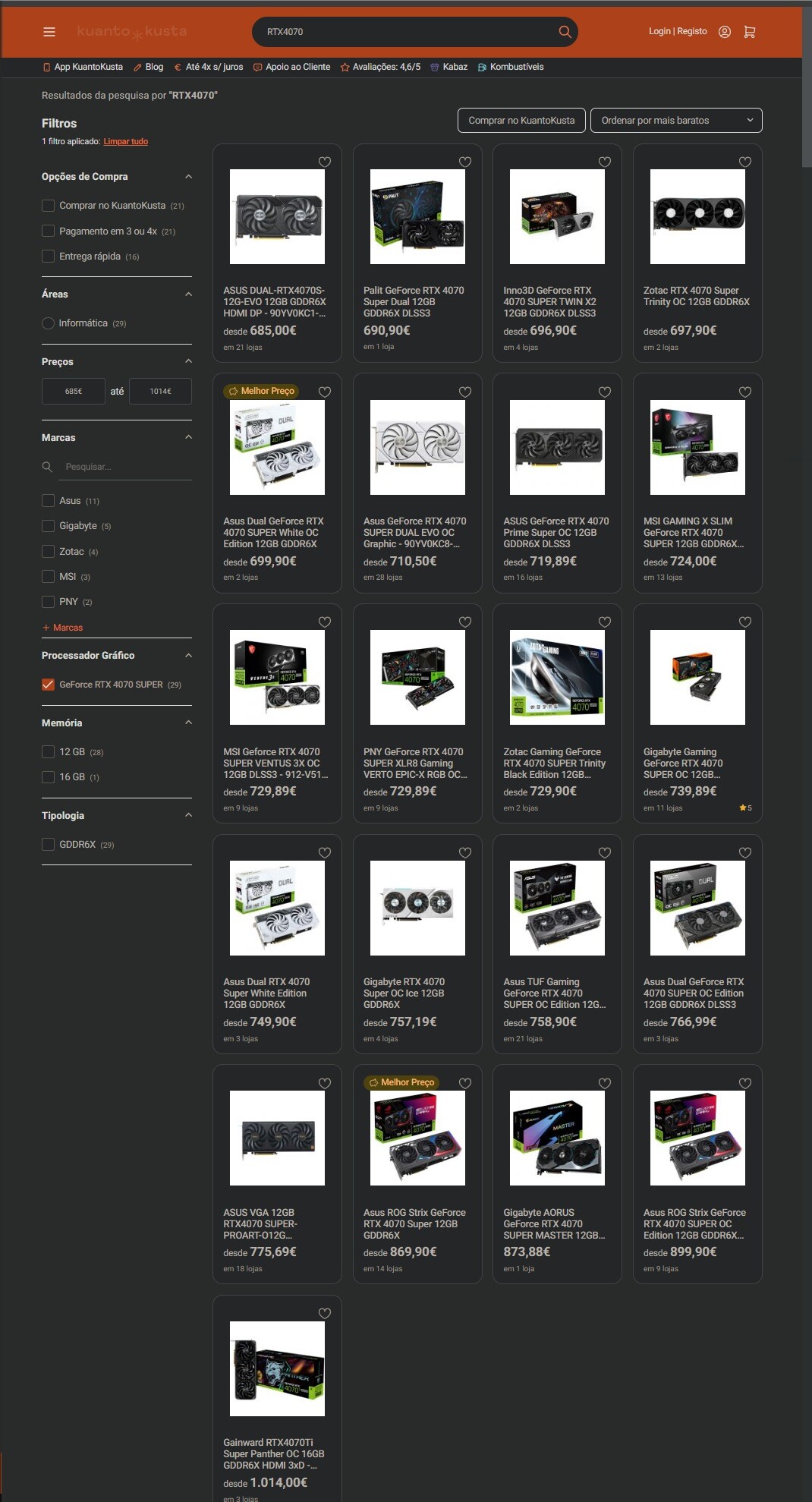The width and height of the screenshot is (812, 1502).
Task: Favorite the PNY XLR8 Gaming VERTO card
Action: [465, 622]
